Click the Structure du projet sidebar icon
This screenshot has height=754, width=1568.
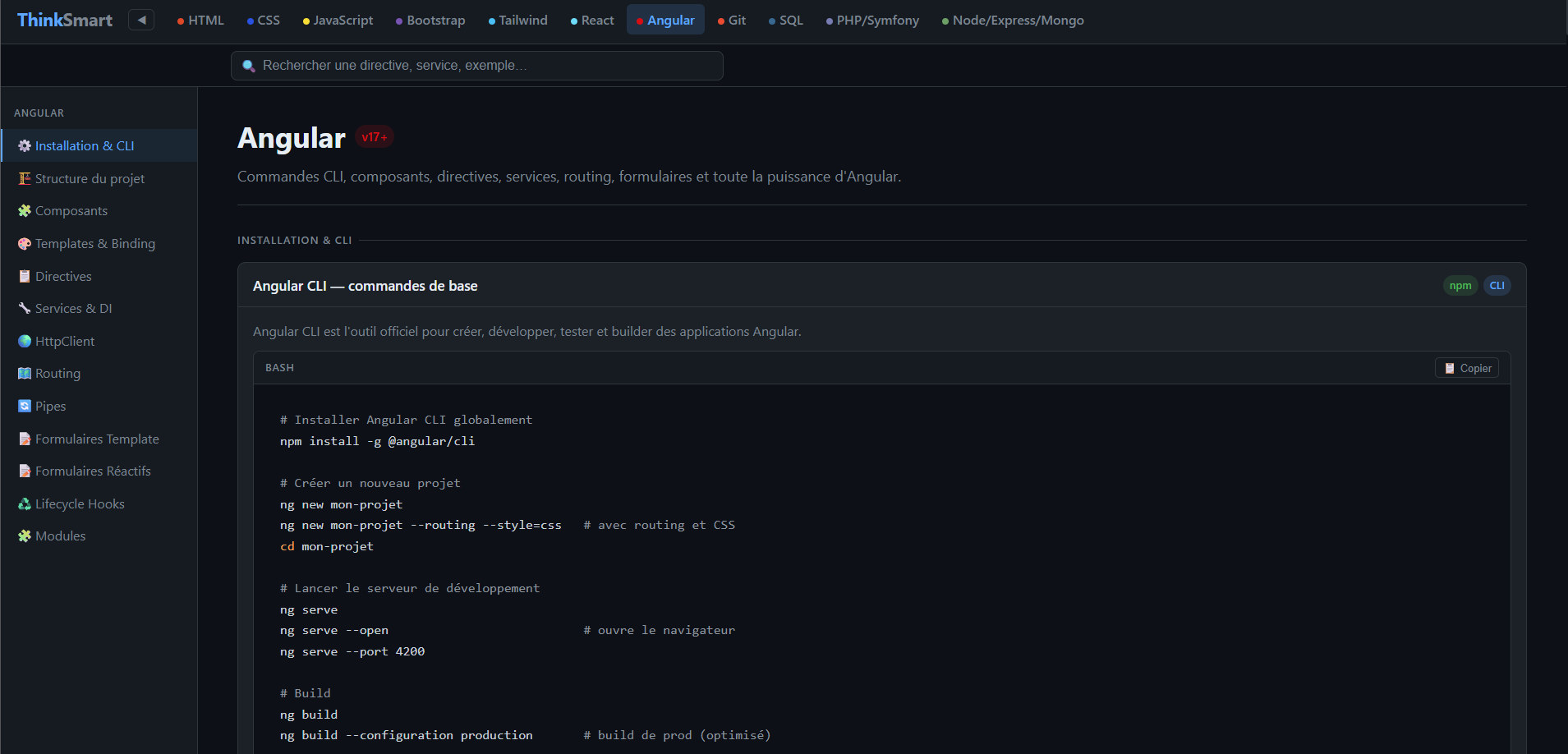[x=25, y=179]
